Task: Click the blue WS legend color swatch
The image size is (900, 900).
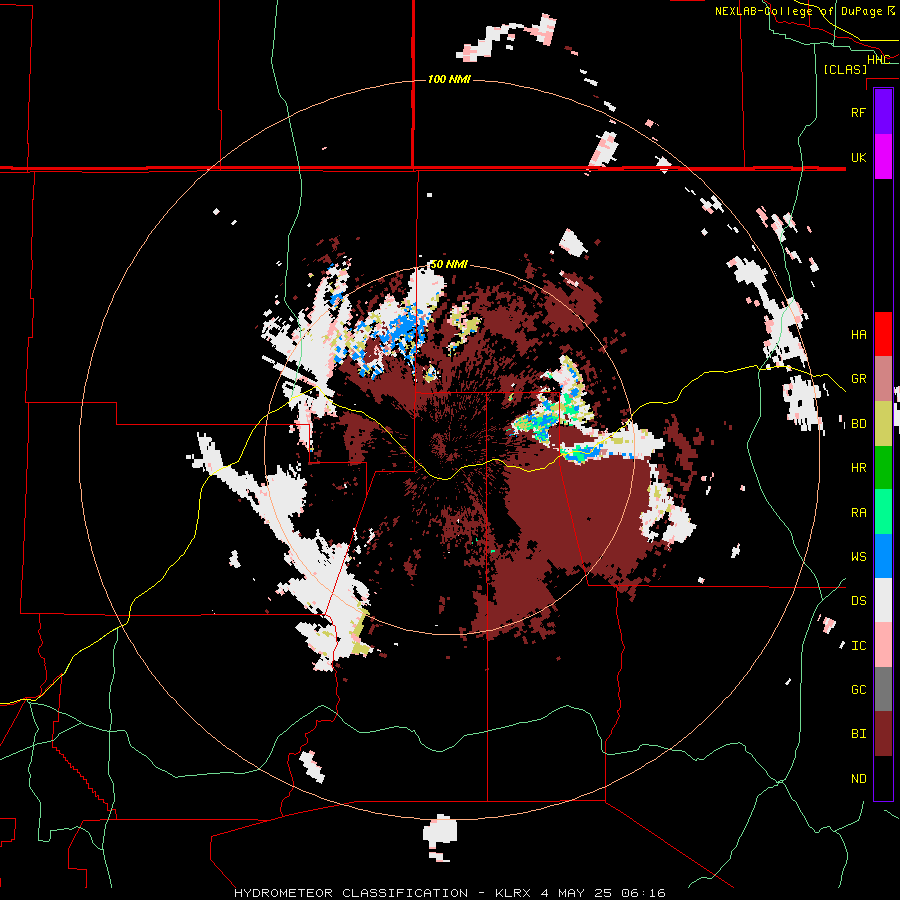Action: [x=883, y=556]
